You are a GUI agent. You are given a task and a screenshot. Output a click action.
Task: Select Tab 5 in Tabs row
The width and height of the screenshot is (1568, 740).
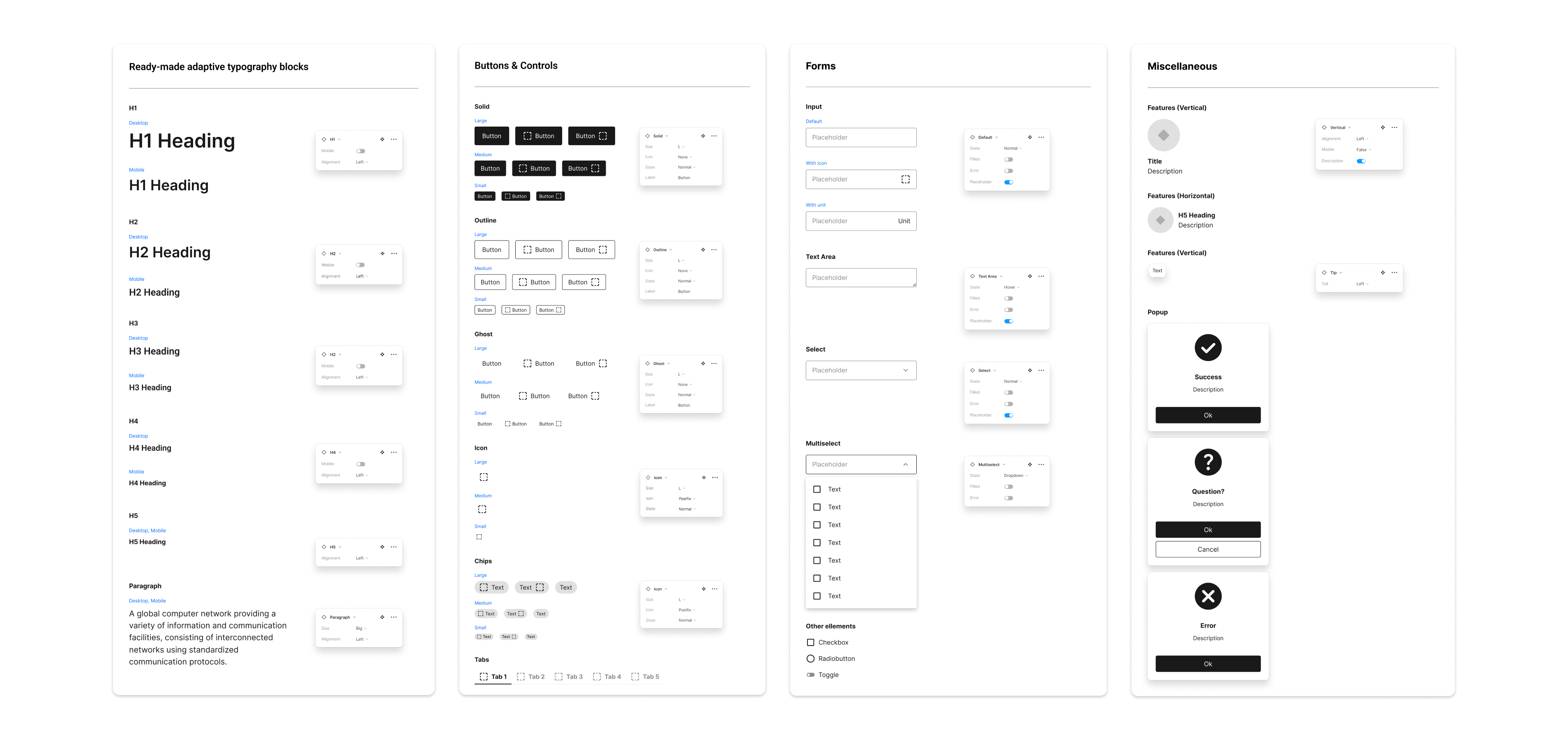pos(645,677)
